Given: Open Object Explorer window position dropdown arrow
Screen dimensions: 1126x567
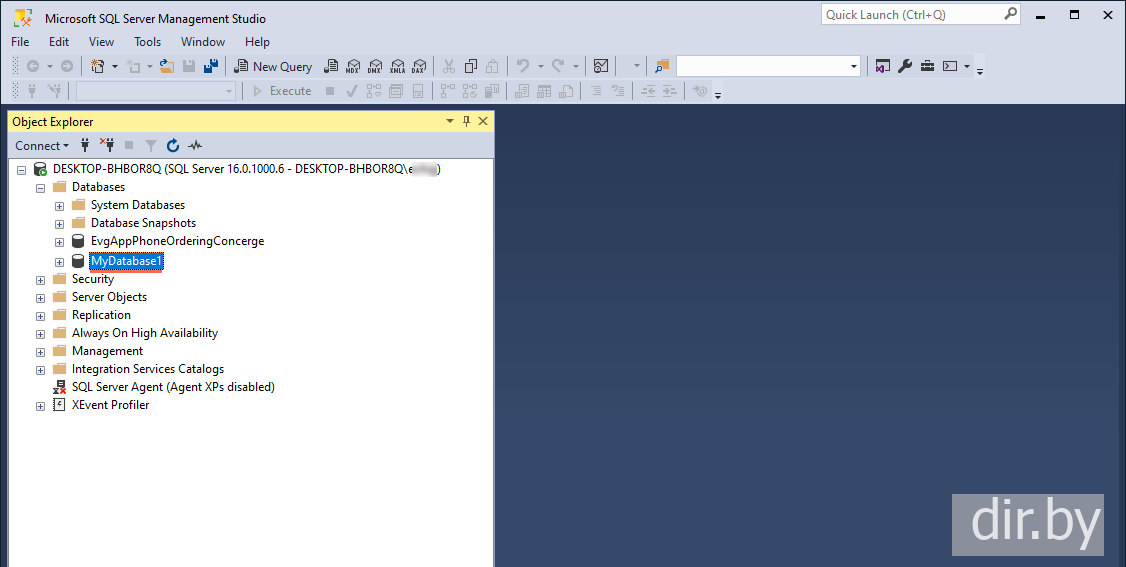Looking at the screenshot, I should (x=450, y=121).
